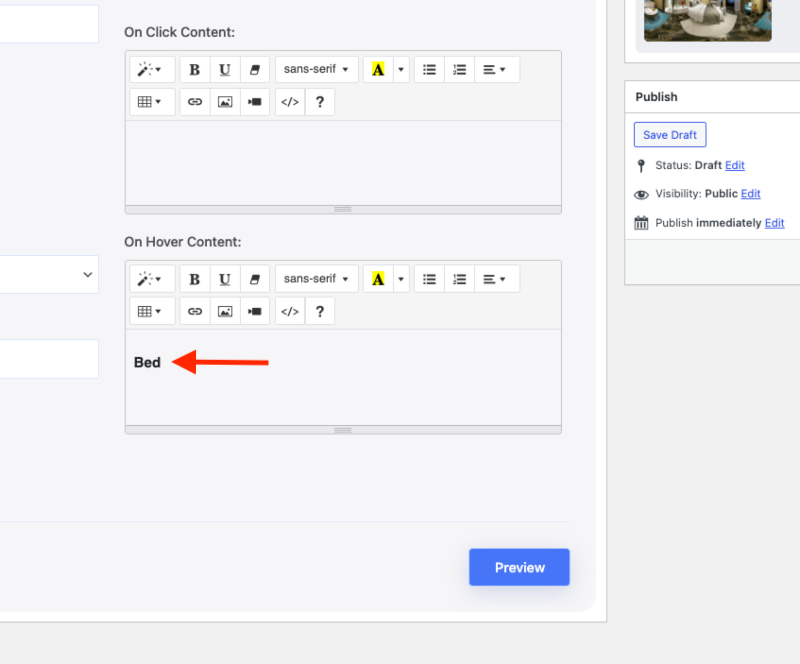This screenshot has width=800, height=664.
Task: Insert picture in On Click Content editor
Action: tap(224, 102)
